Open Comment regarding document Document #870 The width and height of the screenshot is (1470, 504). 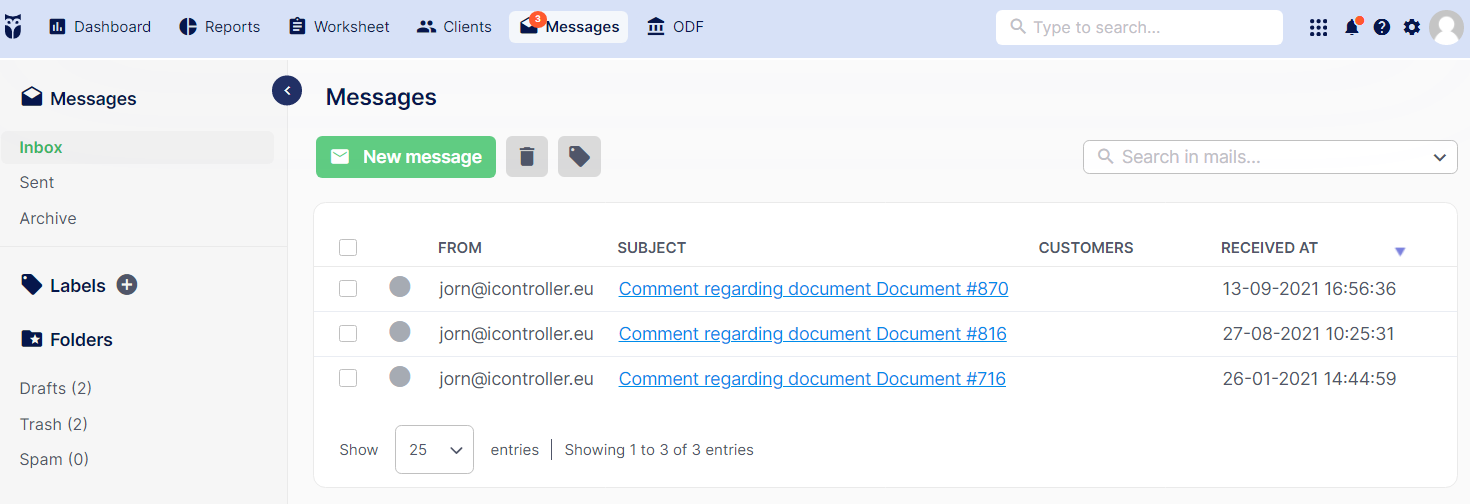(x=813, y=289)
